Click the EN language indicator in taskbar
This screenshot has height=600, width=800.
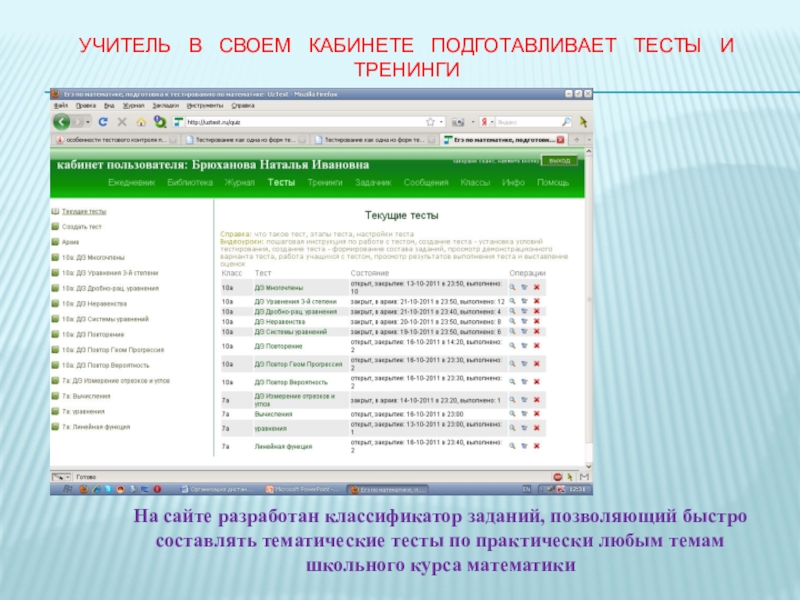click(526, 489)
